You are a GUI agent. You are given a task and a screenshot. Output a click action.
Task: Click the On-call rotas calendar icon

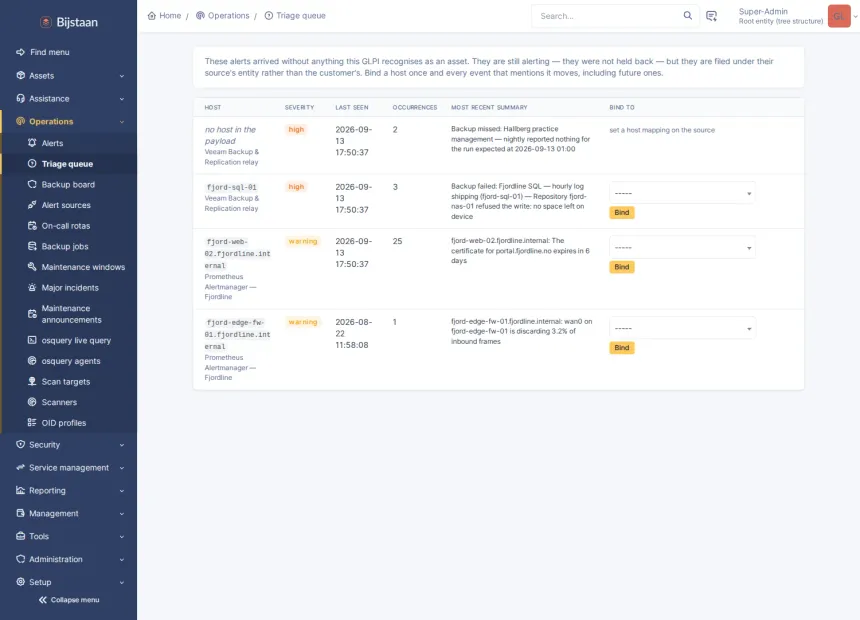pyautogui.click(x=32, y=226)
